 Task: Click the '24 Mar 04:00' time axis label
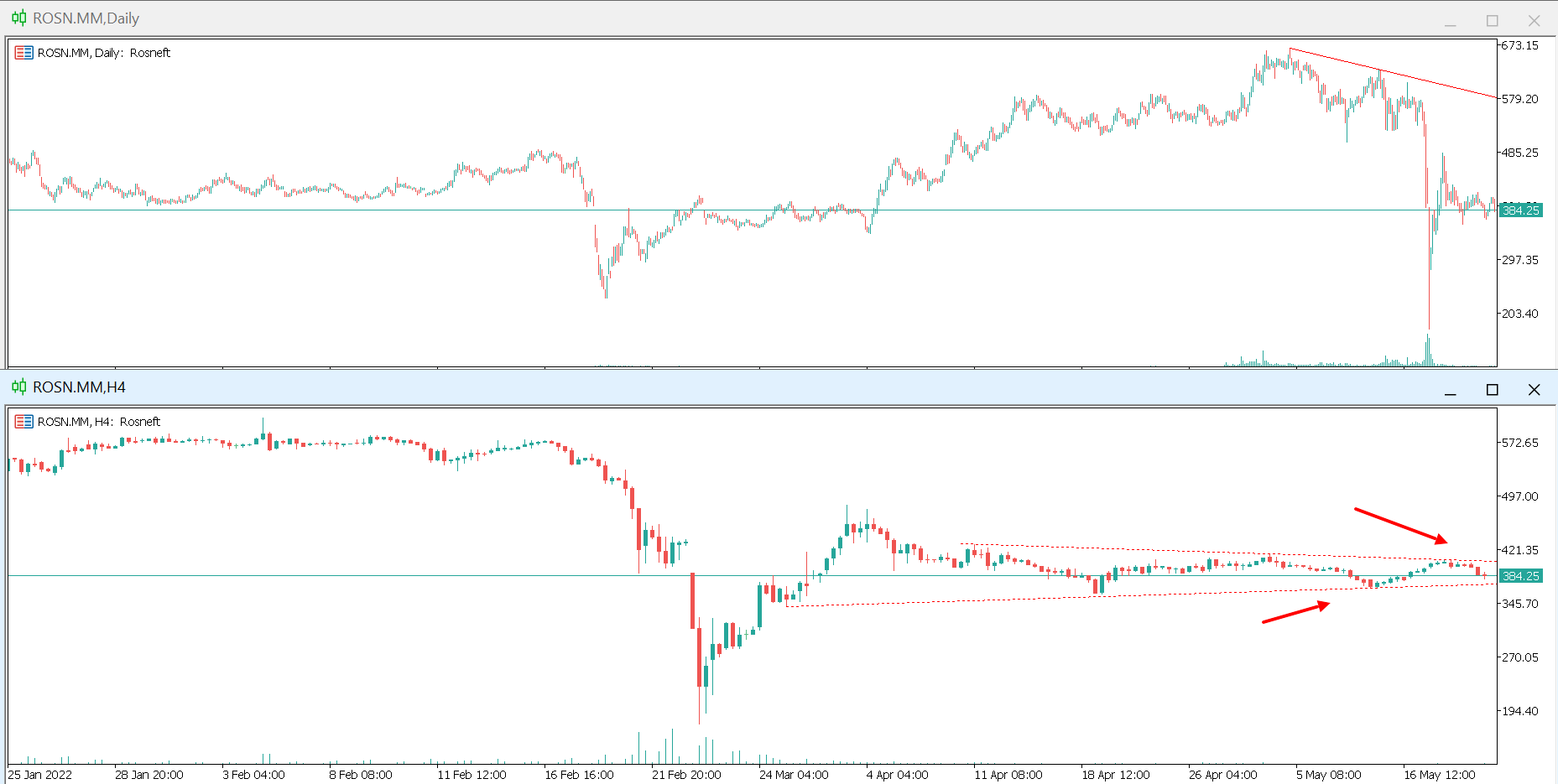pos(795,775)
